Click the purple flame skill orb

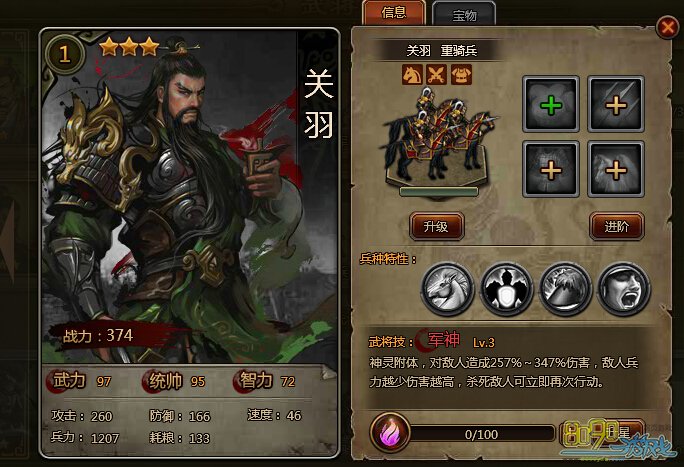tap(390, 433)
